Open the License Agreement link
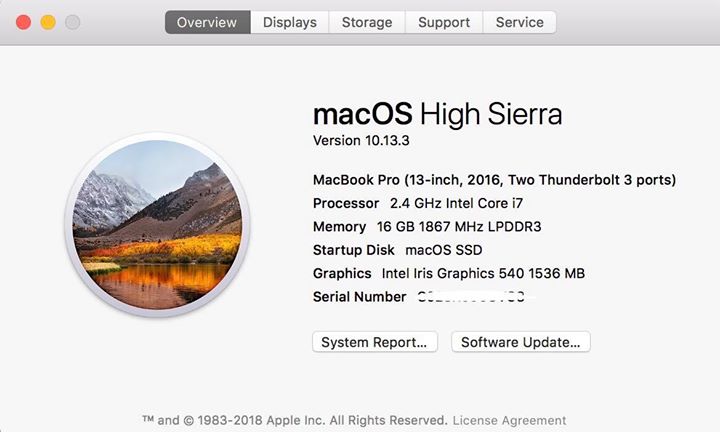Image resolution: width=720 pixels, height=432 pixels. [509, 420]
